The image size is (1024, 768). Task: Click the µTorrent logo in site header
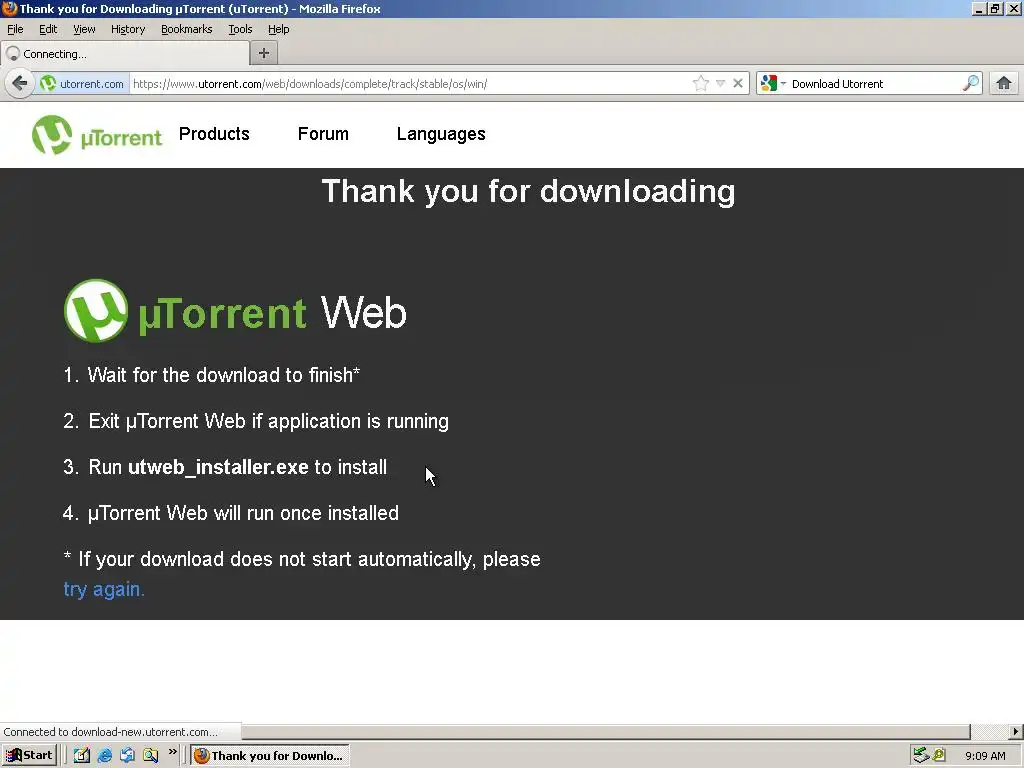pos(97,135)
